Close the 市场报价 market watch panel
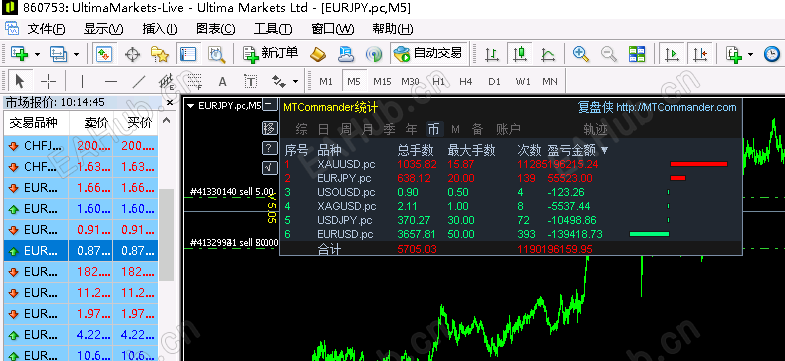 [170, 103]
